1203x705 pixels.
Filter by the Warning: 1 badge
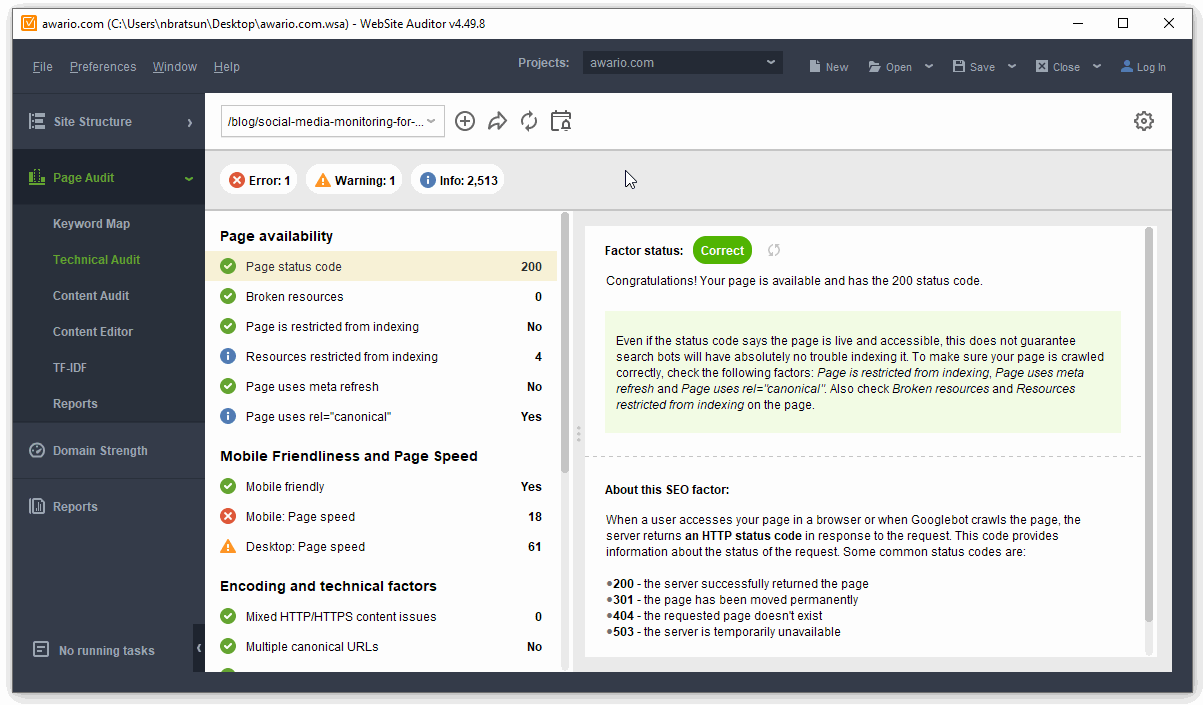[354, 180]
